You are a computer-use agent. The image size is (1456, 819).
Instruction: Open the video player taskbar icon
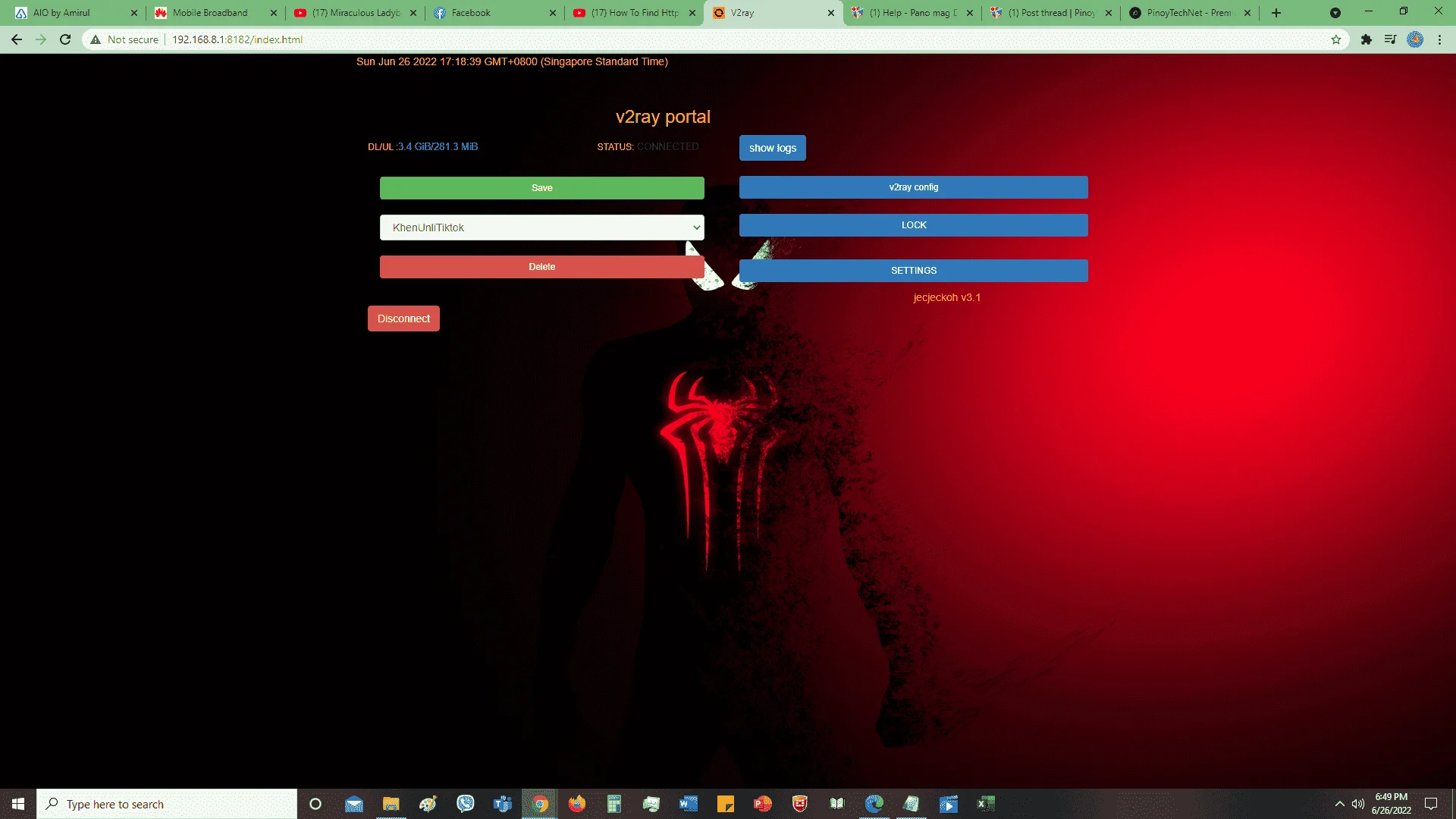pyautogui.click(x=949, y=804)
